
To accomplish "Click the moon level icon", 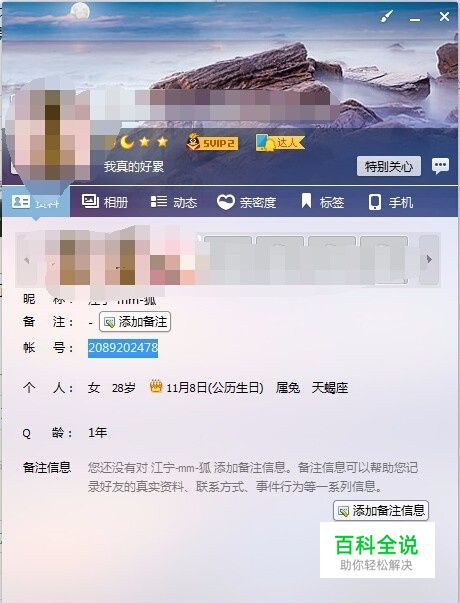I will click(x=127, y=142).
